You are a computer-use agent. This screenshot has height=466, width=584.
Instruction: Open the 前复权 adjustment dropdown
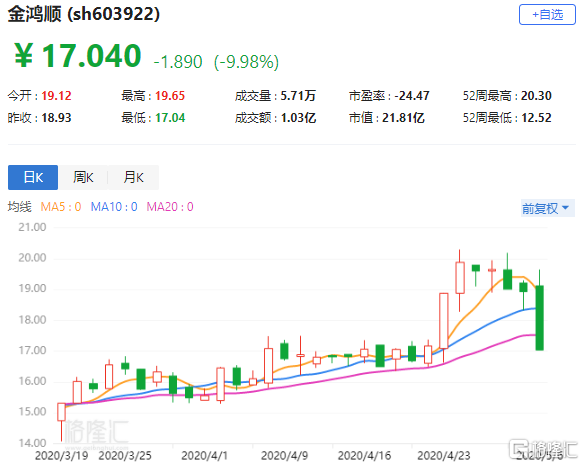coord(547,208)
